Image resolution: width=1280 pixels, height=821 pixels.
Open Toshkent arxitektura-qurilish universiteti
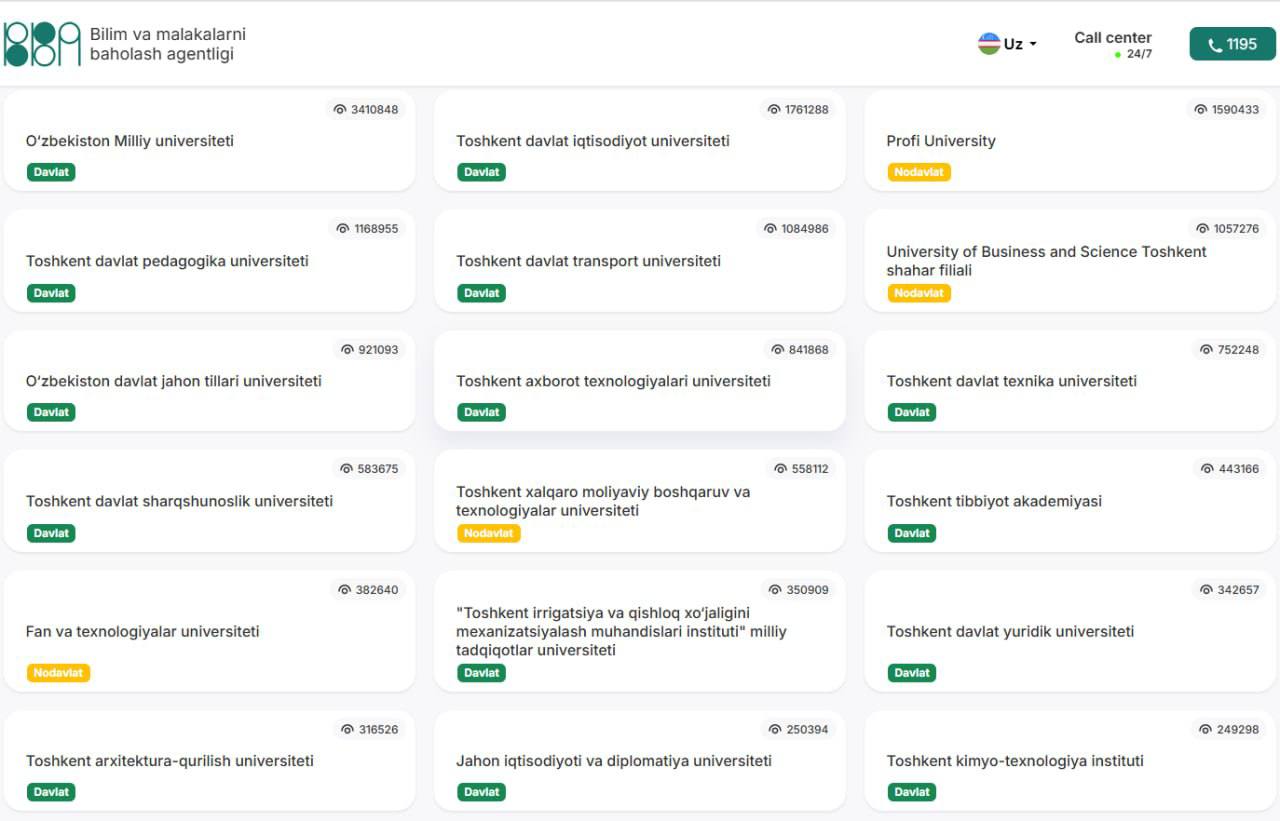point(209,760)
